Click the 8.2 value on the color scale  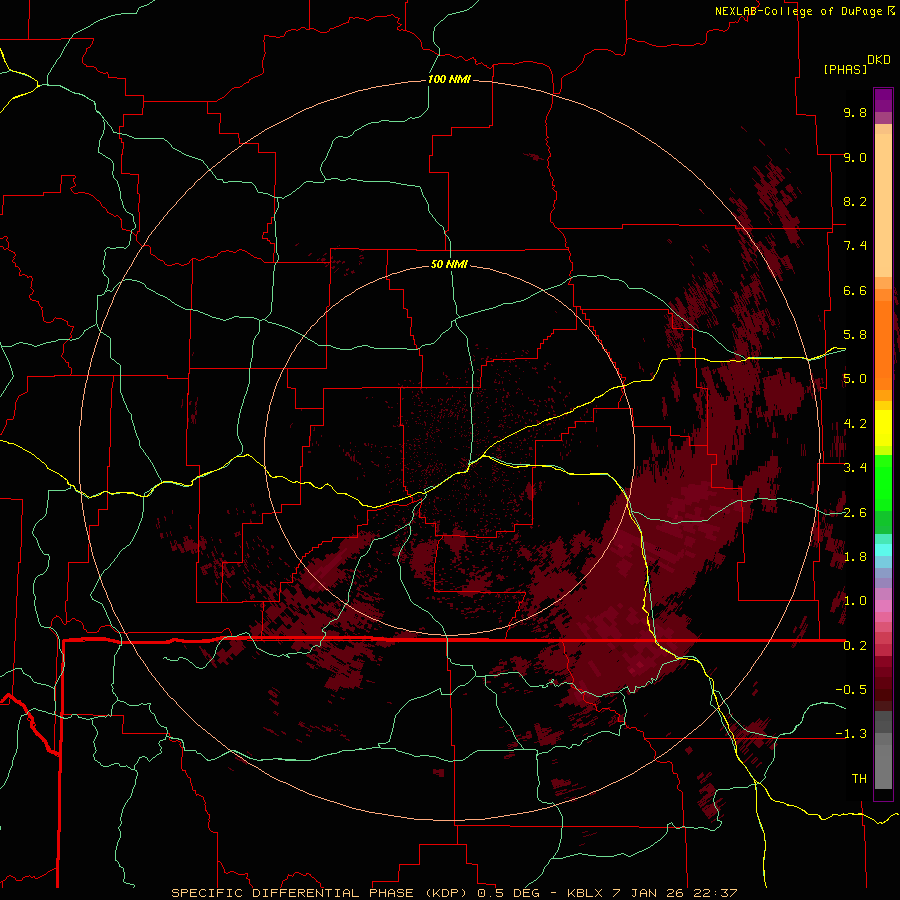pyautogui.click(x=855, y=201)
